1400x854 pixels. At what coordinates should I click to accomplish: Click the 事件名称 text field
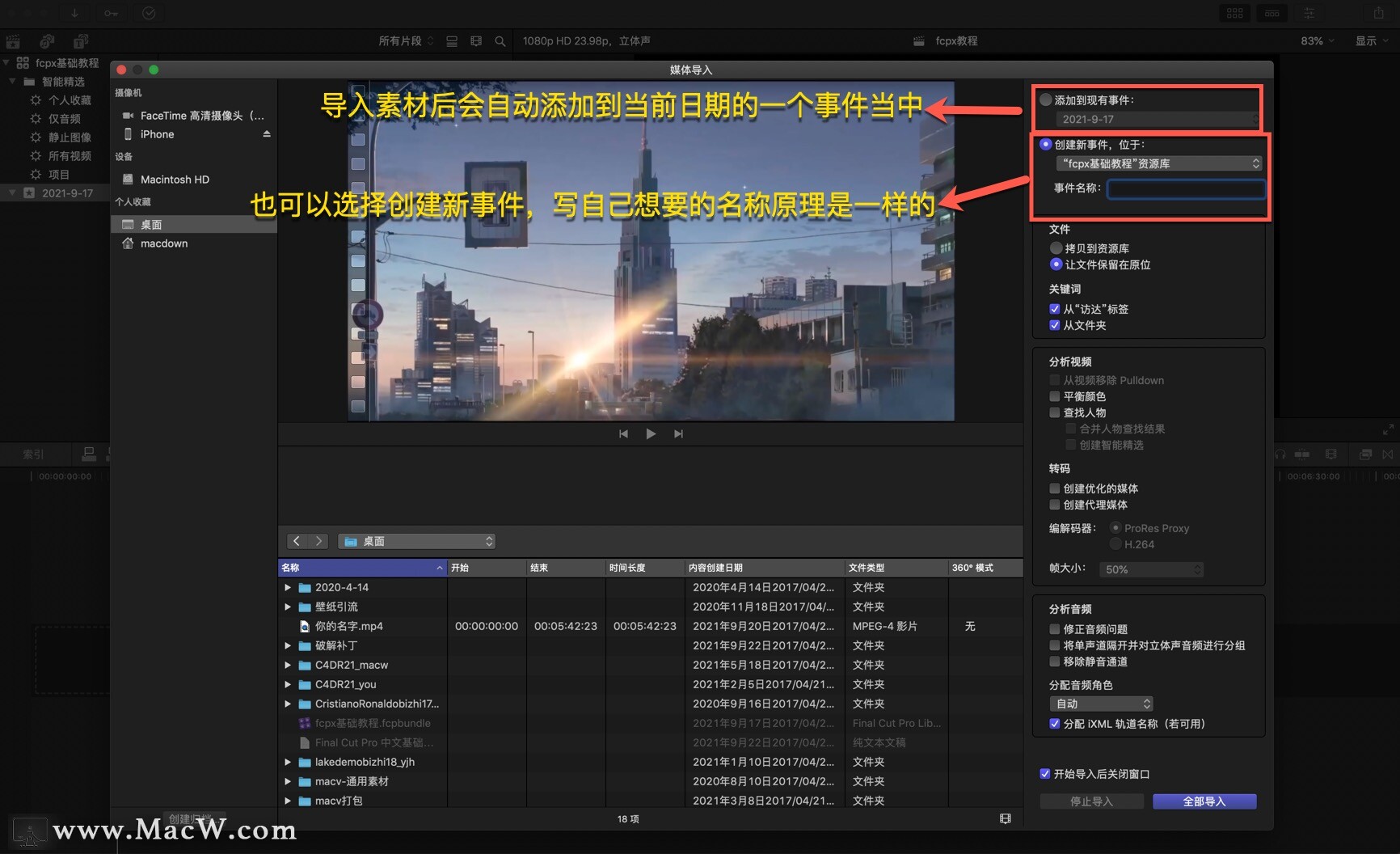(x=1186, y=188)
